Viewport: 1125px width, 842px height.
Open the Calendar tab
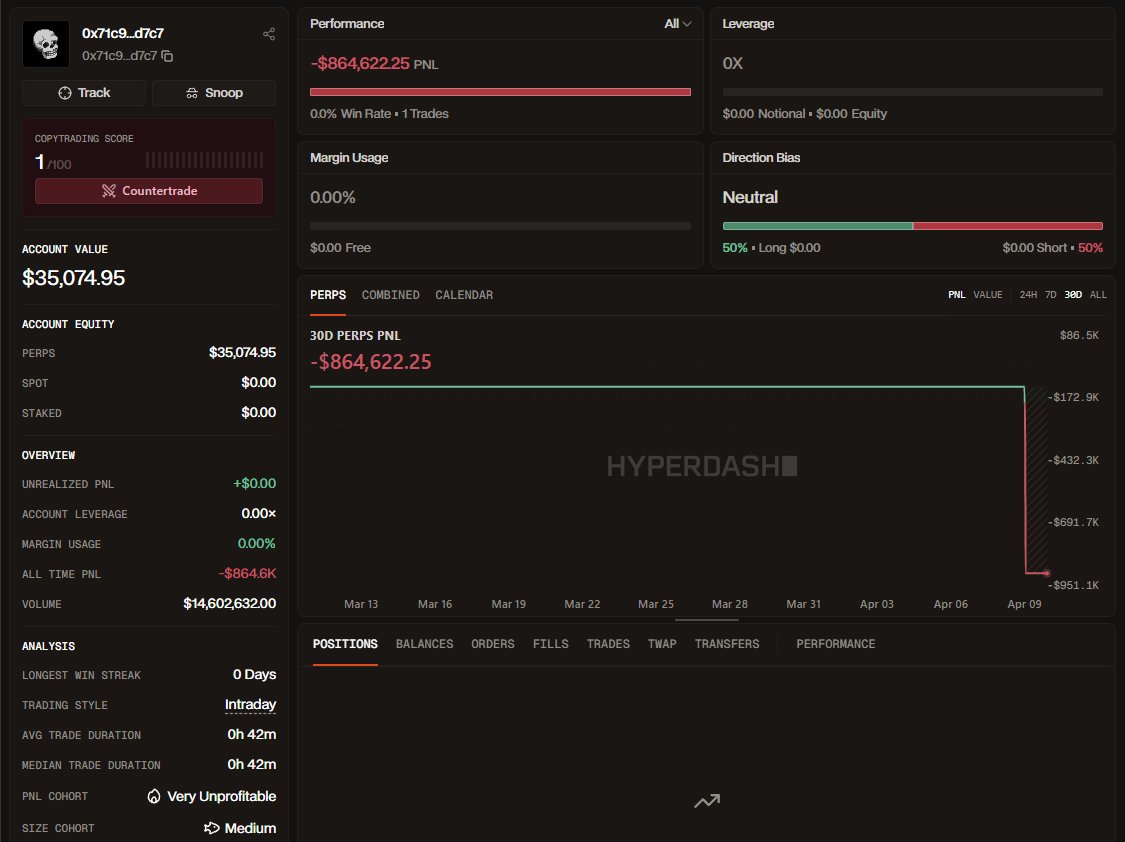[464, 295]
